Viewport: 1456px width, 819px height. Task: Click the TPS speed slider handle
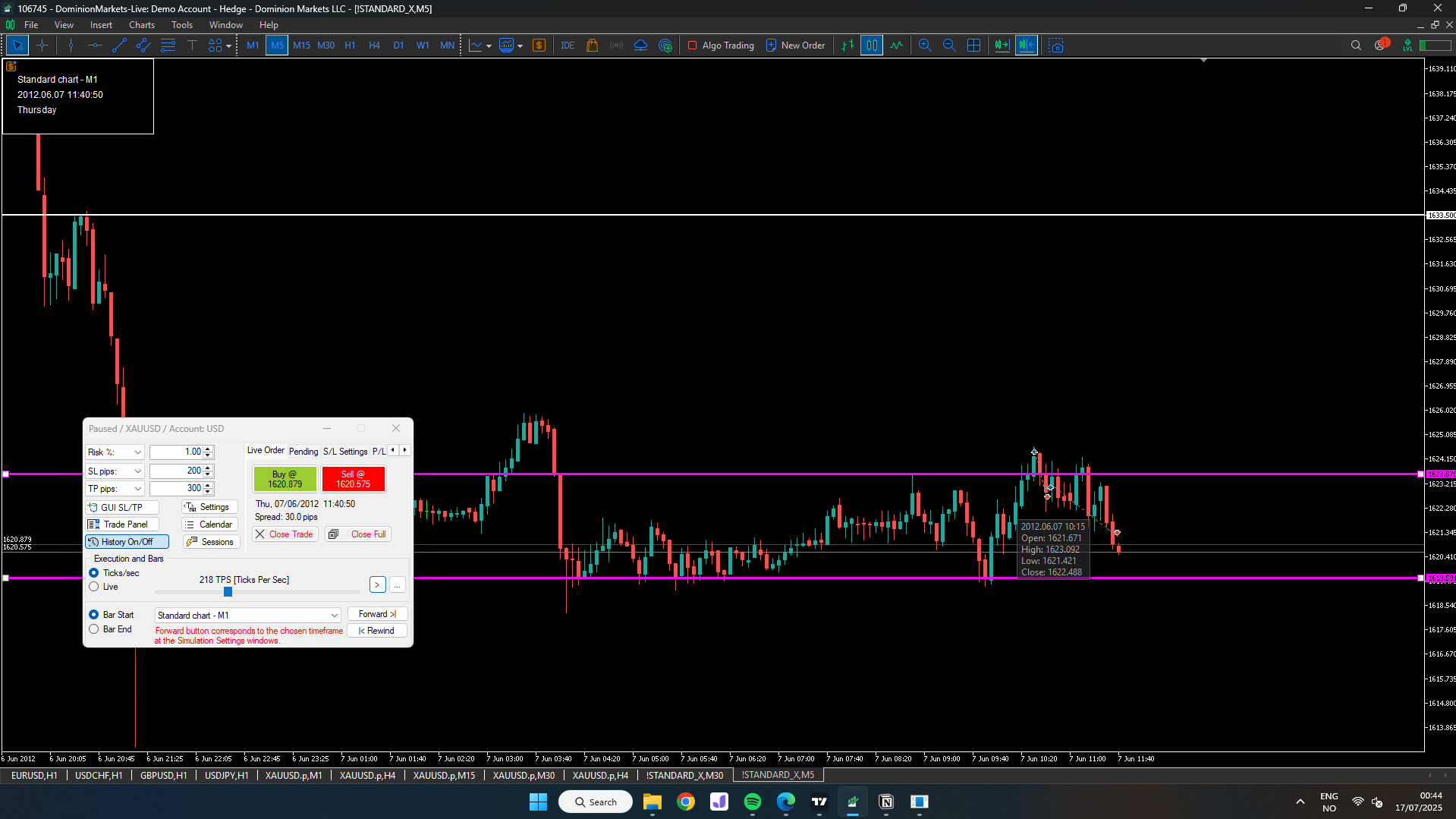point(228,592)
